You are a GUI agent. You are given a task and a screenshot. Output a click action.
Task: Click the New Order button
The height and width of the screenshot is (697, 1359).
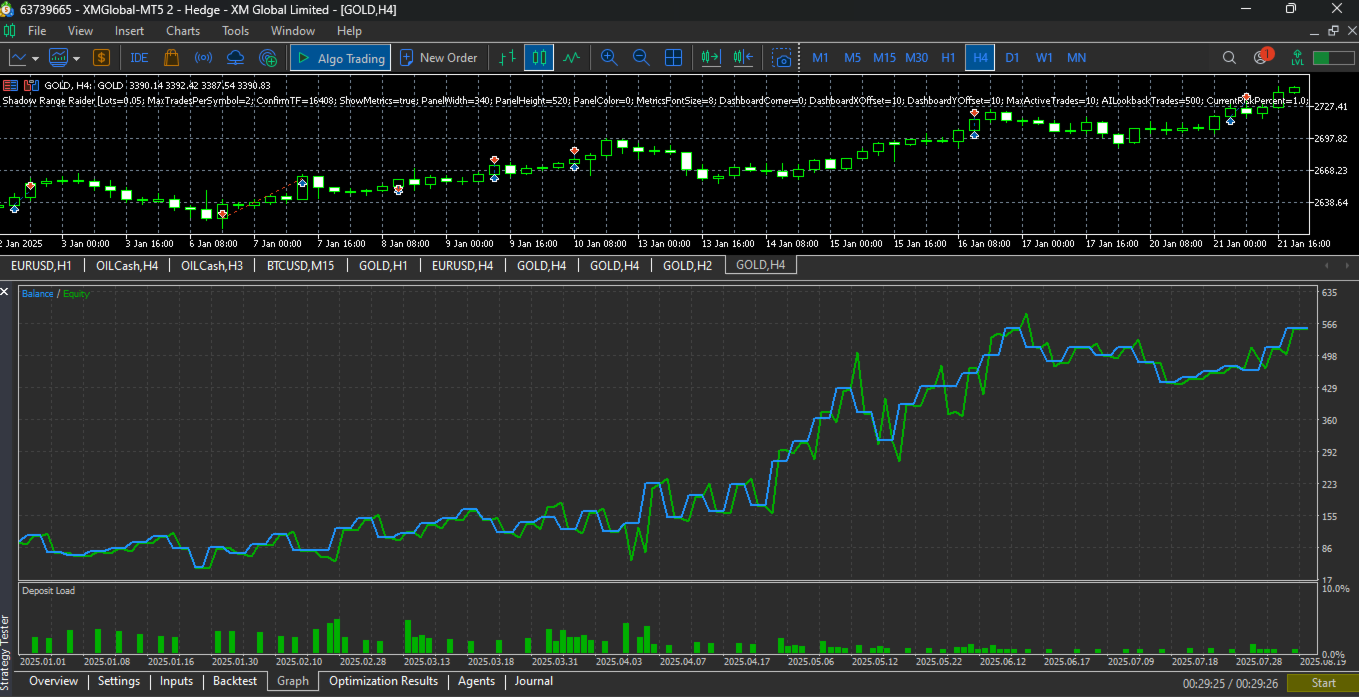pyautogui.click(x=439, y=58)
